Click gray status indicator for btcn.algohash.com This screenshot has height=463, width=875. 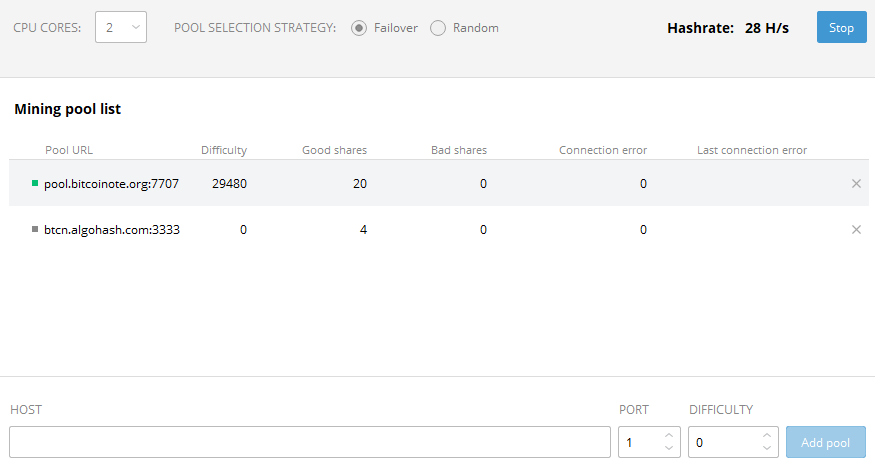pyautogui.click(x=35, y=230)
